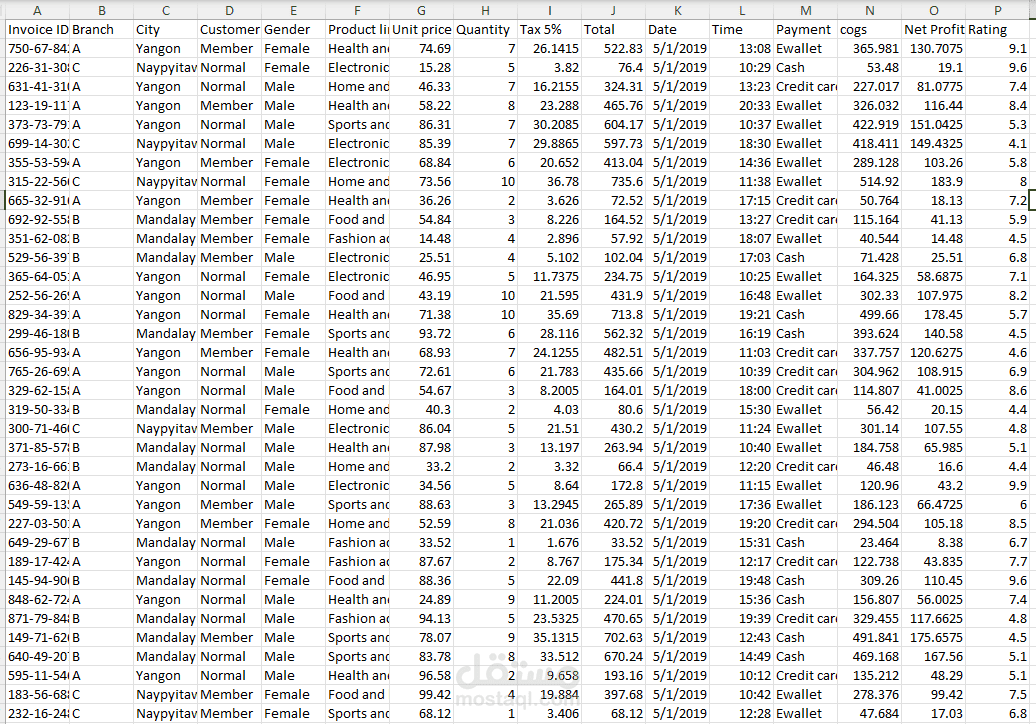
Task: Select tax cell 13.2945
Action: (x=549, y=505)
